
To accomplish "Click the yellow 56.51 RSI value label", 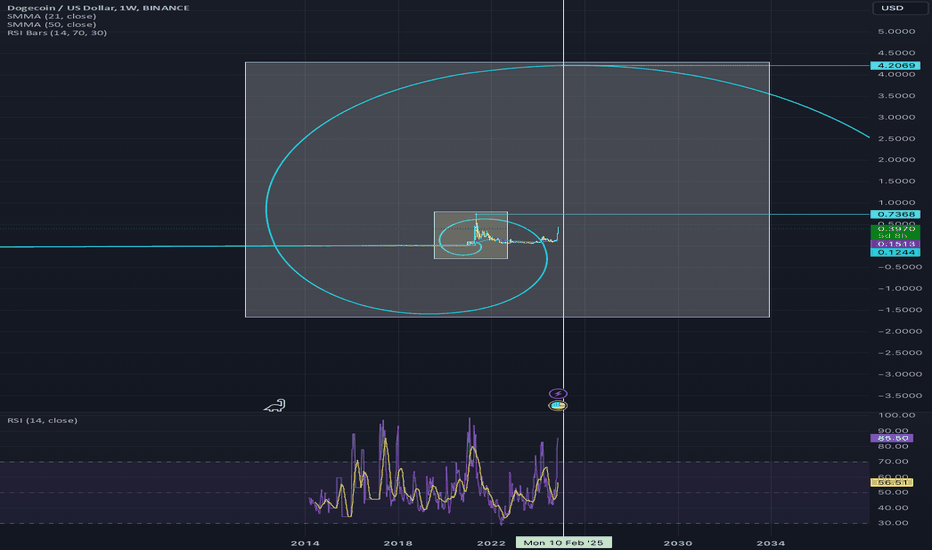I will tap(892, 483).
